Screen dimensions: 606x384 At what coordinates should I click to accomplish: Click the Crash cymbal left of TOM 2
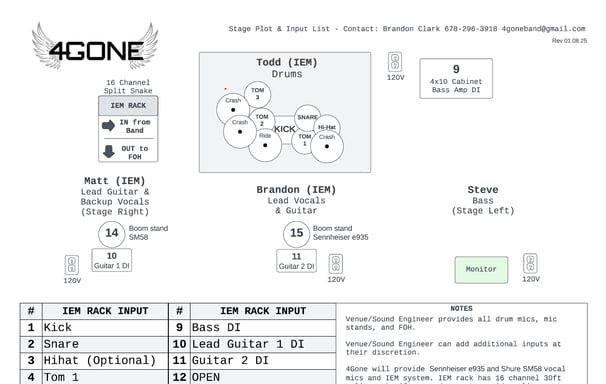point(240,132)
